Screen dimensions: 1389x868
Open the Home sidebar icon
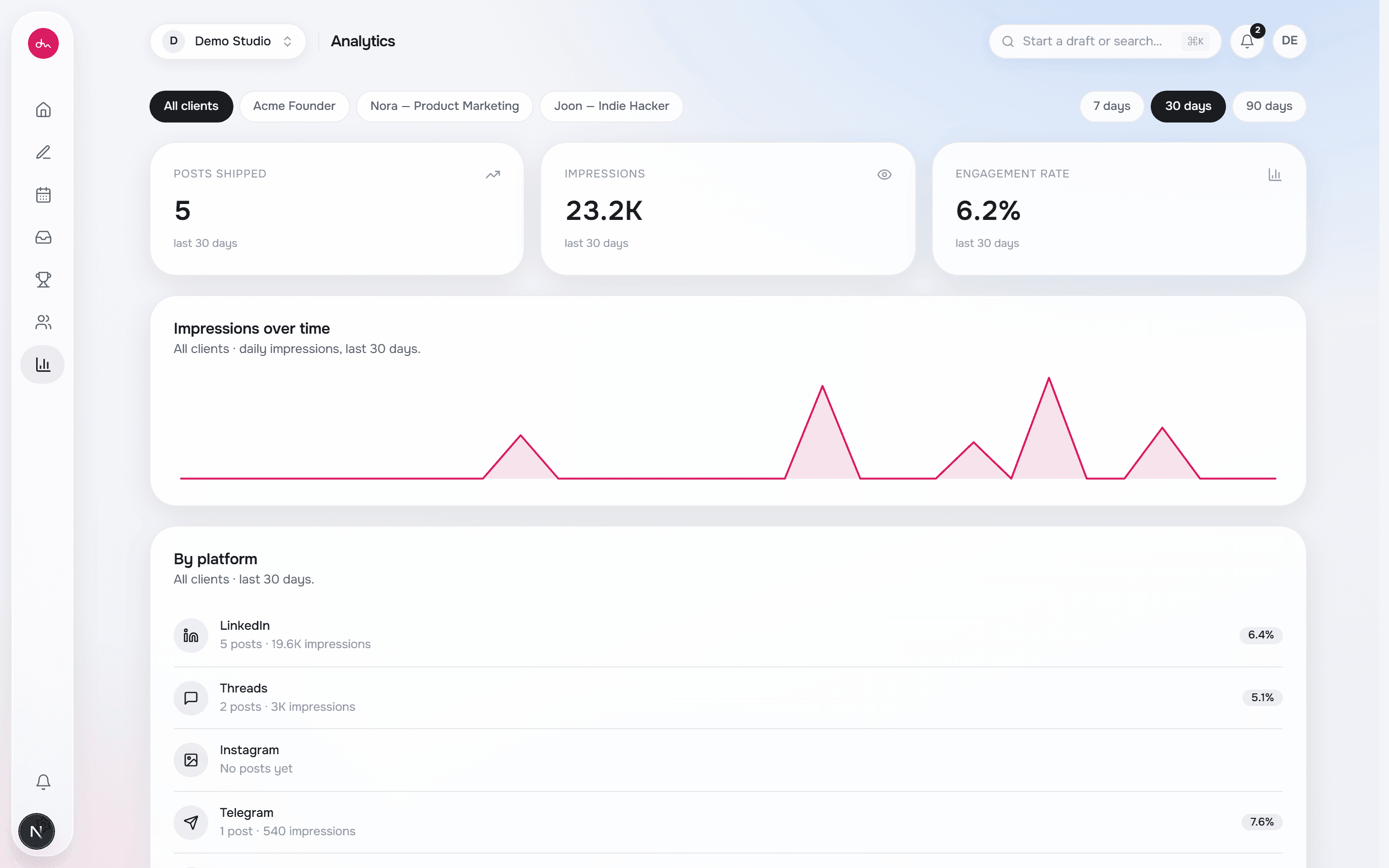[43, 109]
